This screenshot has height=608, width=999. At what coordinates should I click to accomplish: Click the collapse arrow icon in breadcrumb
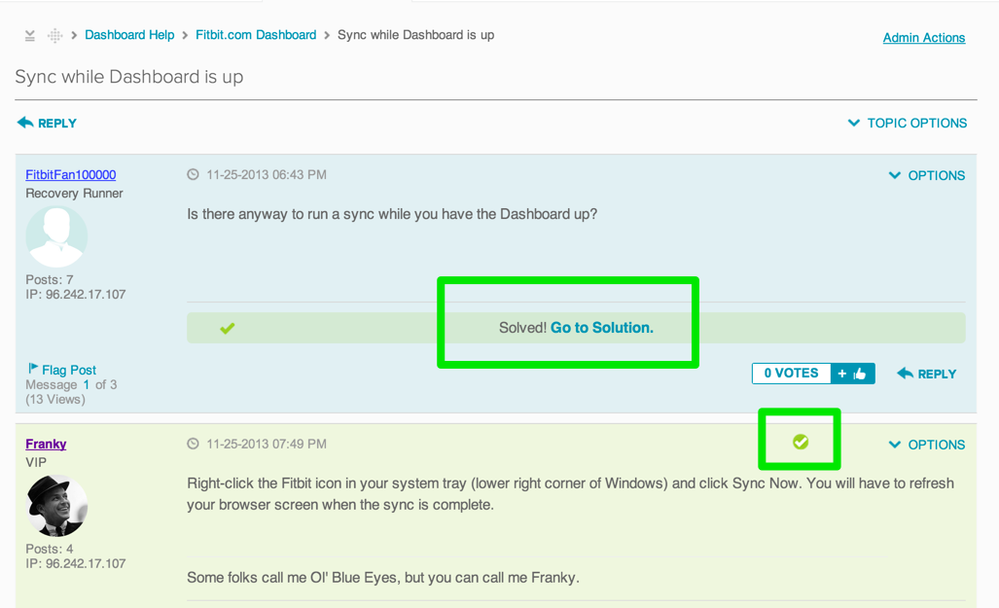tap(30, 36)
